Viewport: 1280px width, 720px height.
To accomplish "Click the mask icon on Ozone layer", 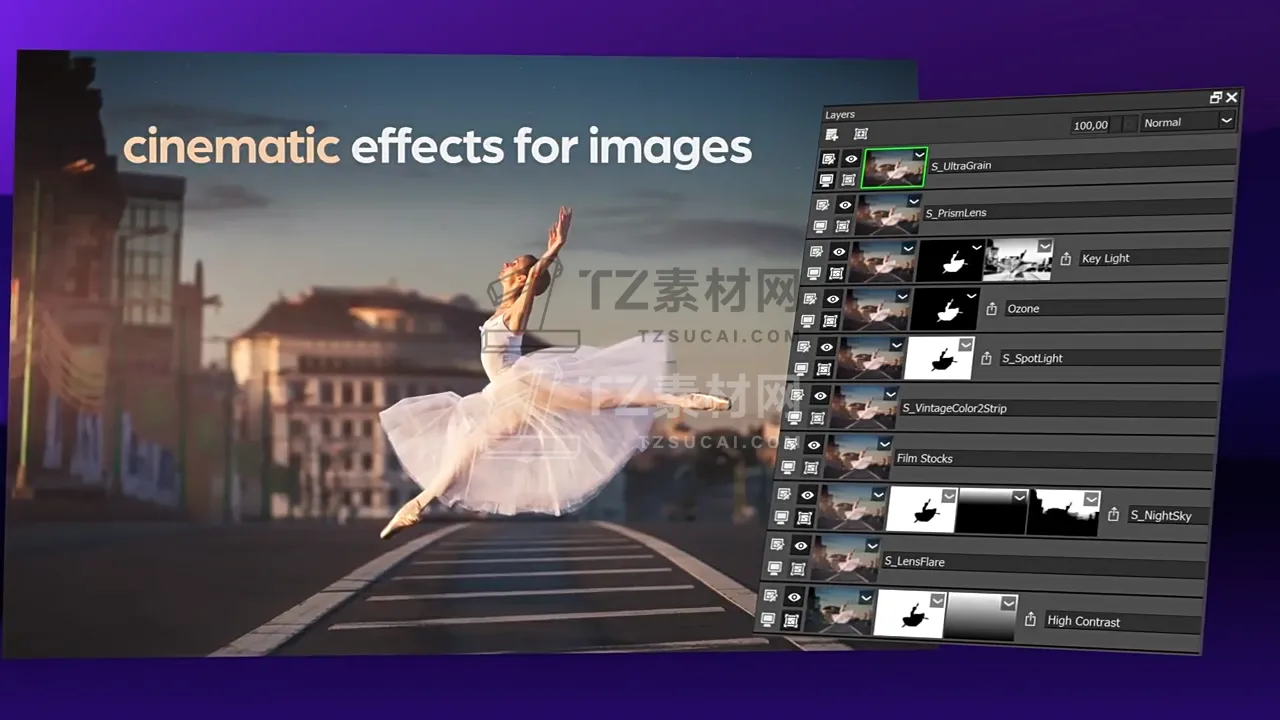I will point(831,321).
